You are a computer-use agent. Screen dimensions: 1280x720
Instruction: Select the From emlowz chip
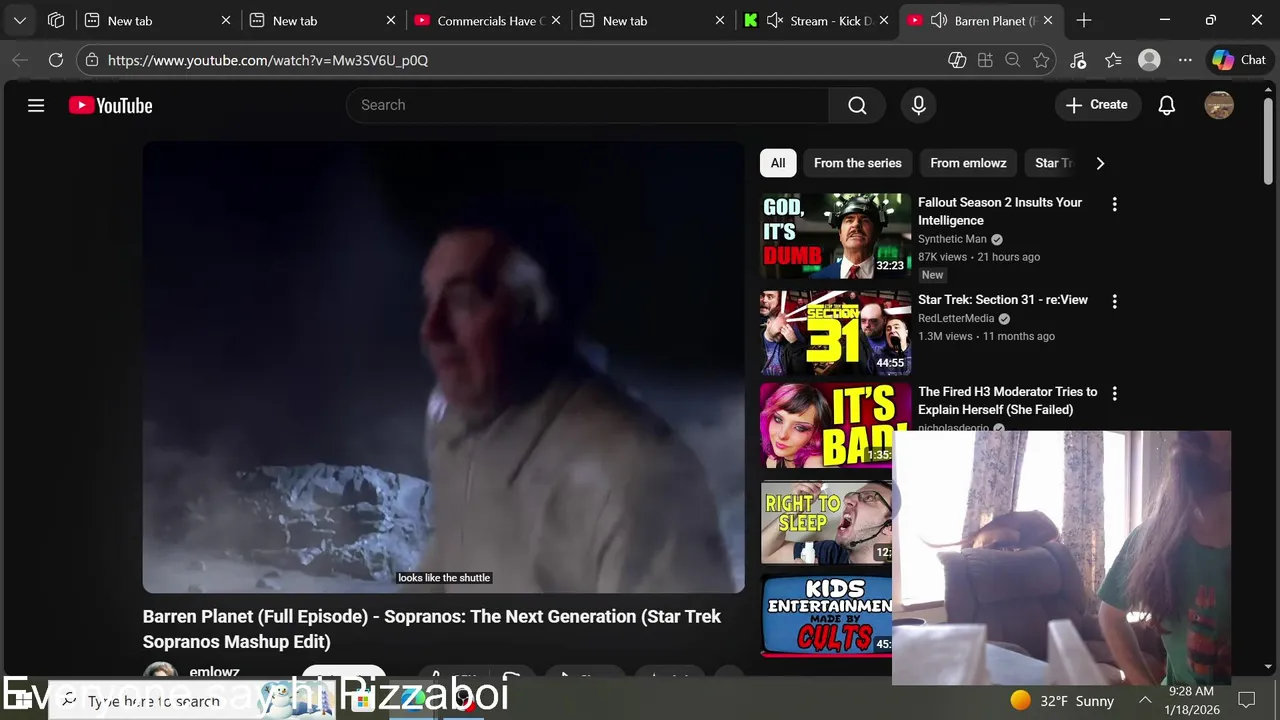tap(968, 163)
